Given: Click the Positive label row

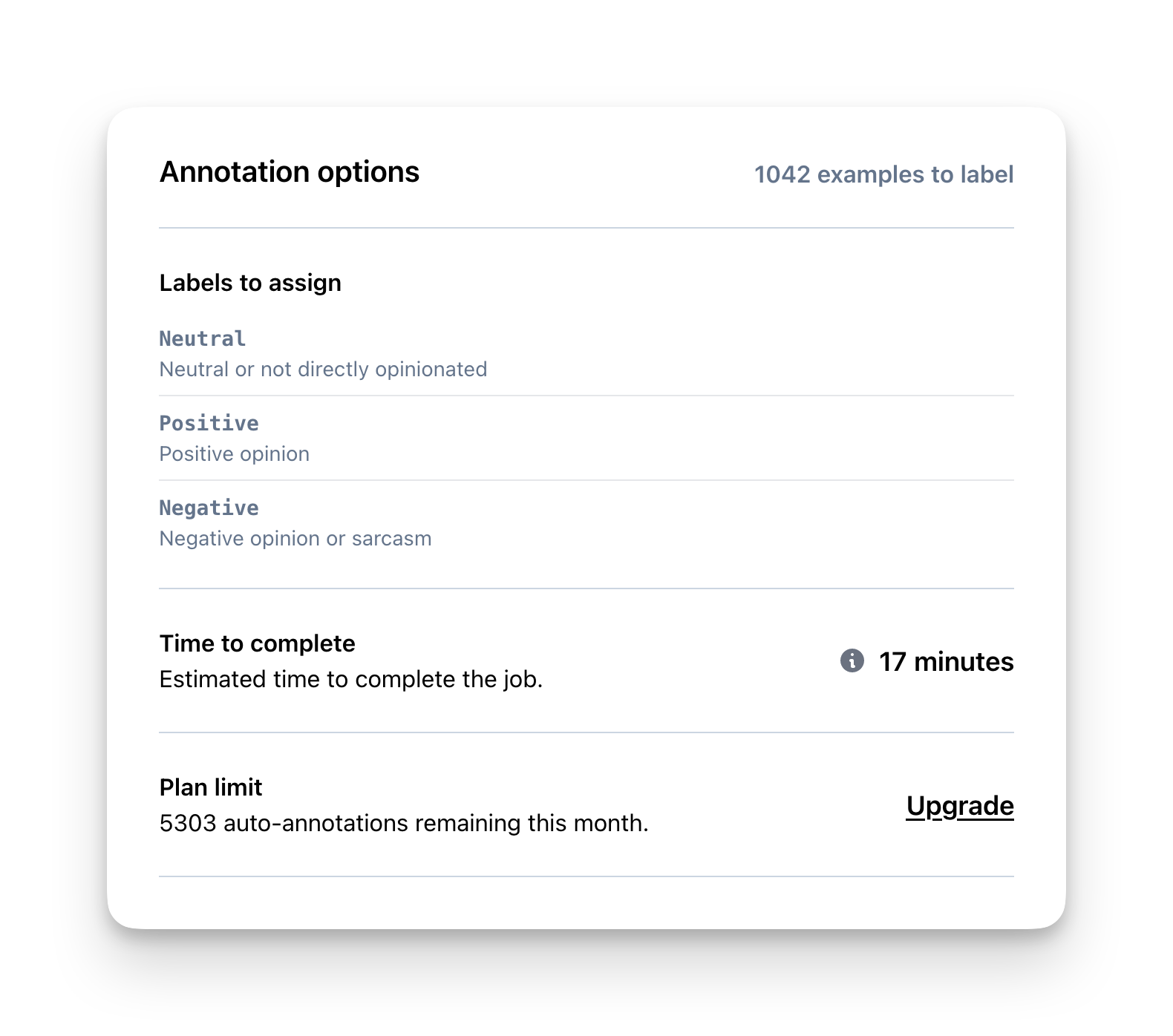Looking at the screenshot, I should point(586,439).
